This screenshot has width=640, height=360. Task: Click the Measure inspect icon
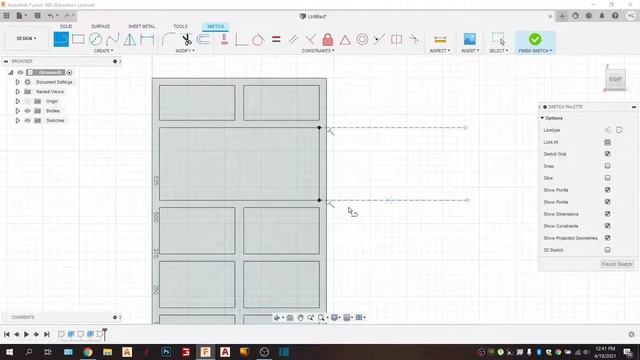click(x=440, y=40)
